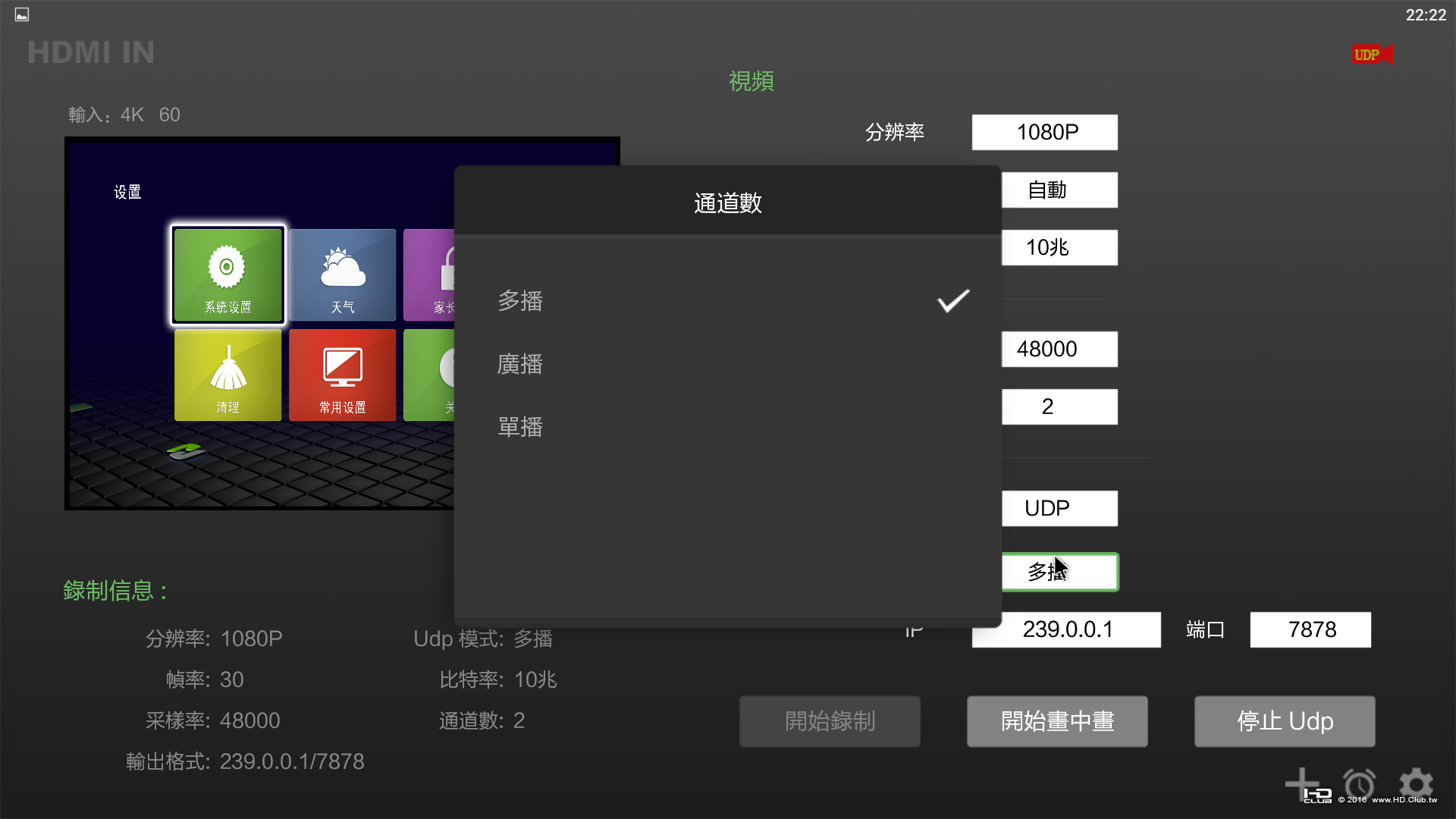Open the settings gear icon at bottom right
1456x819 pixels.
click(x=1416, y=784)
